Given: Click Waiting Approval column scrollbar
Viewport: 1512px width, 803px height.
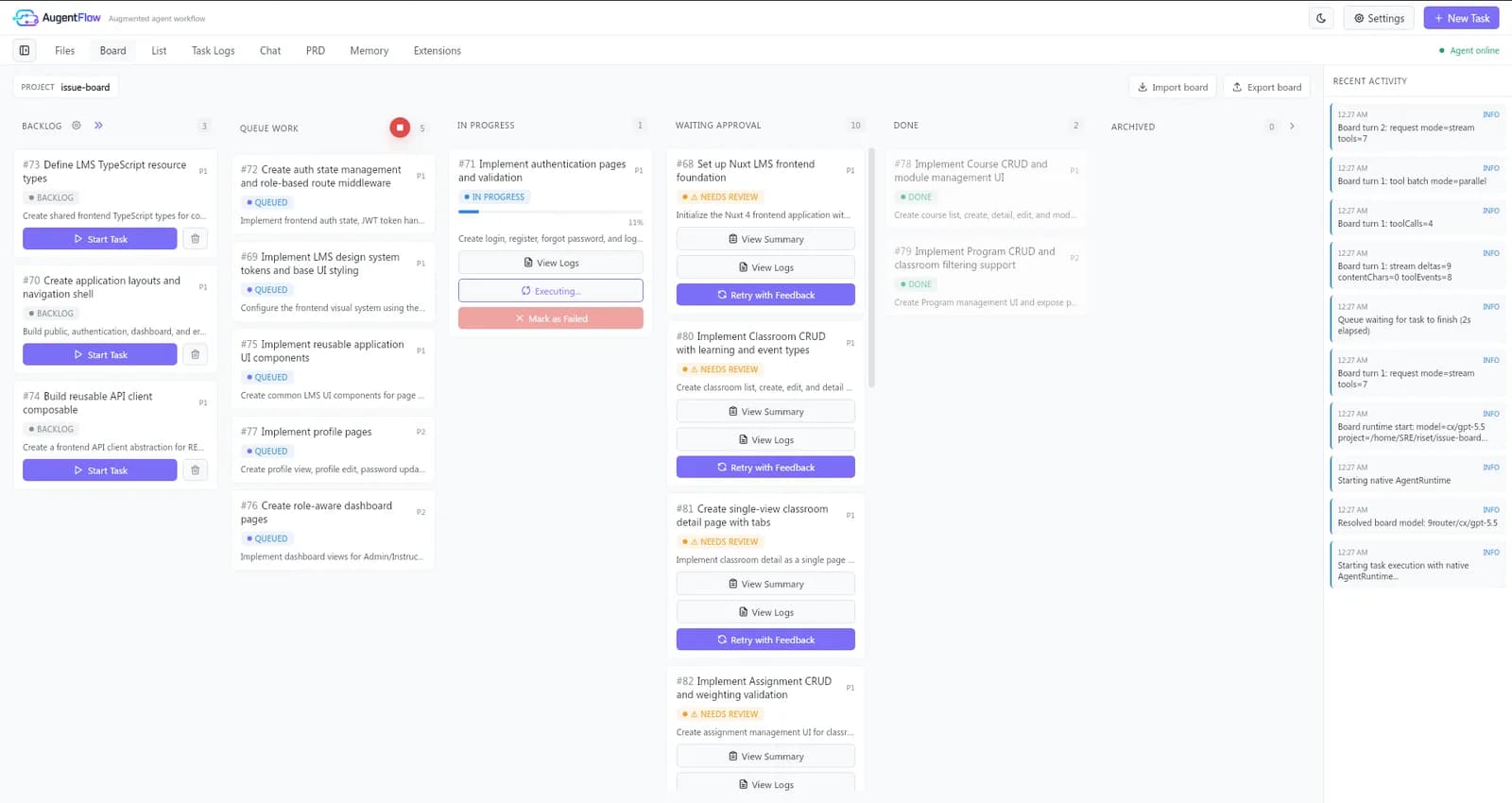Looking at the screenshot, I should tap(871, 267).
